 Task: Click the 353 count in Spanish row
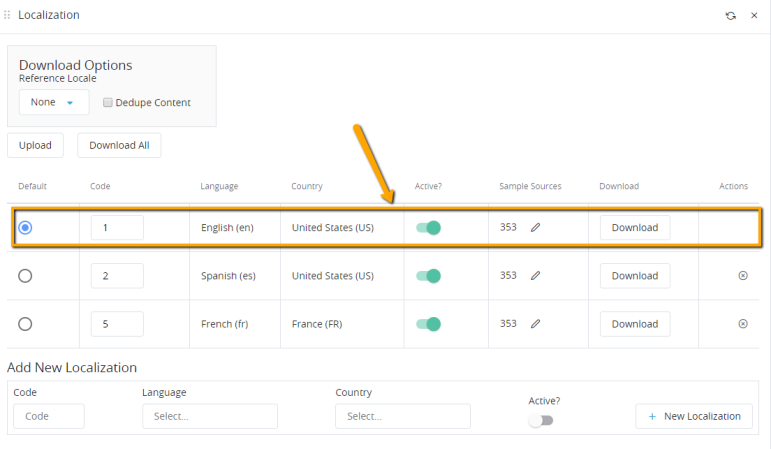click(508, 275)
